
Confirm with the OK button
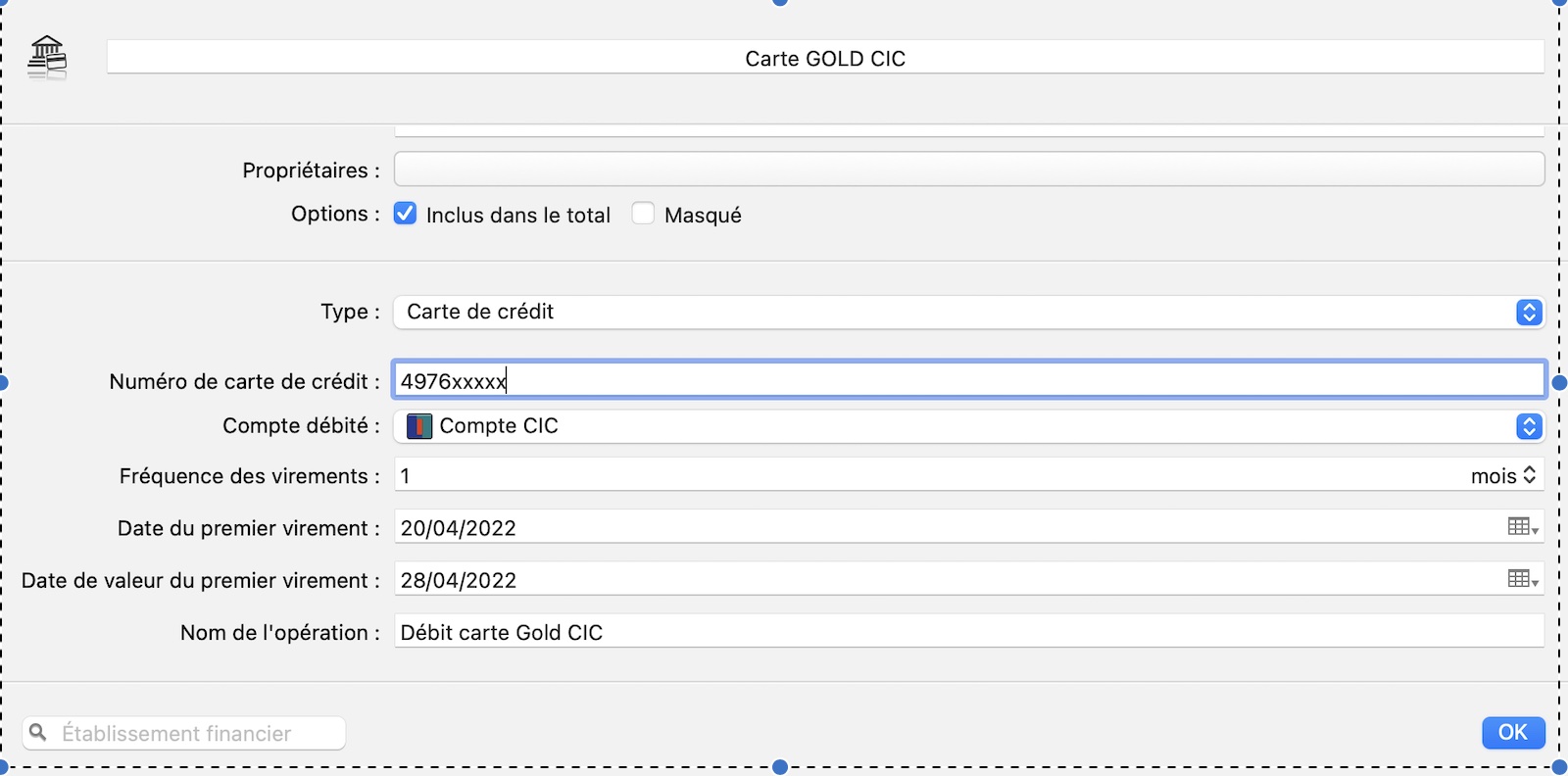(1513, 732)
